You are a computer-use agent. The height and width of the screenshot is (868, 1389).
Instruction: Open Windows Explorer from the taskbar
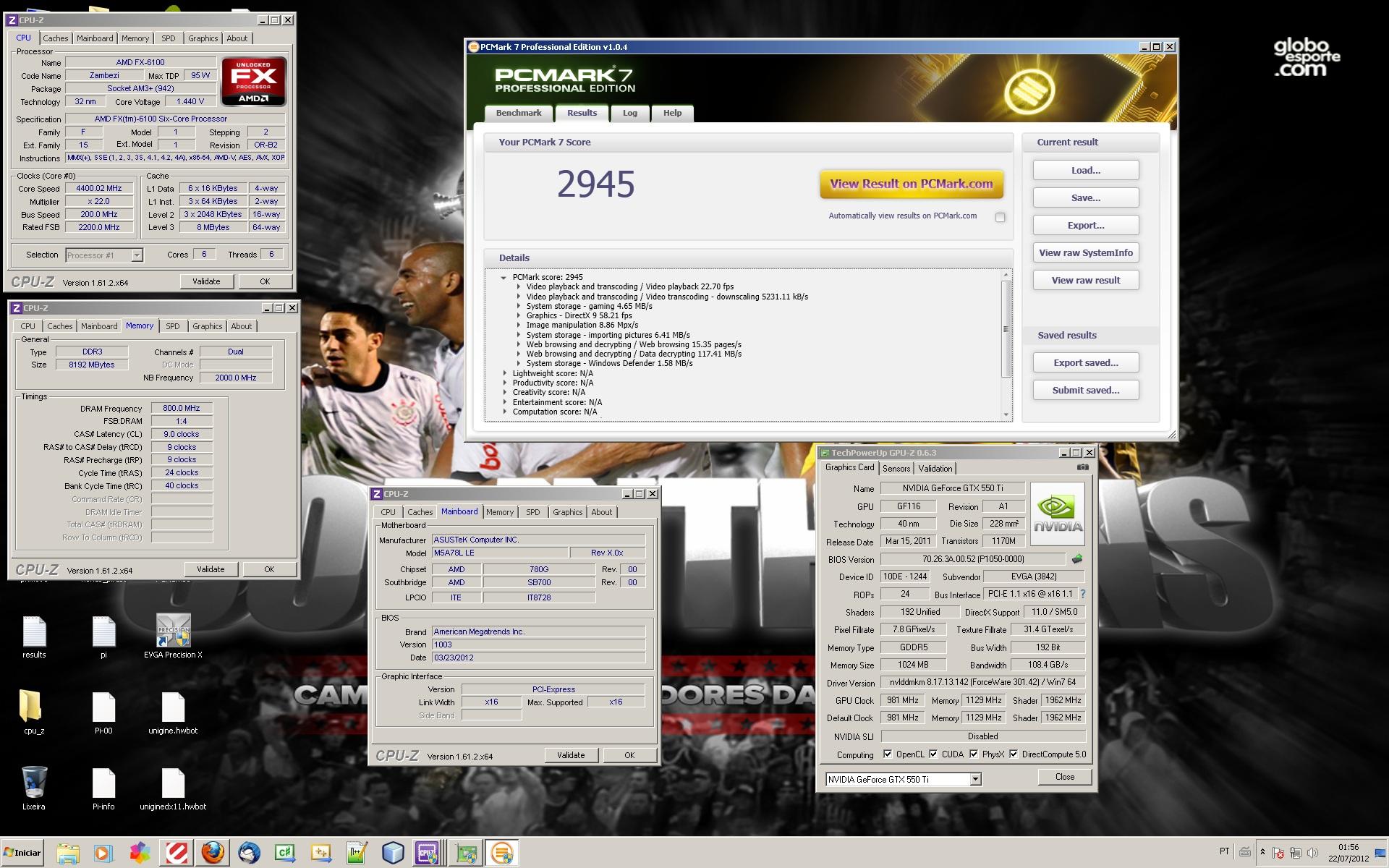tap(68, 853)
